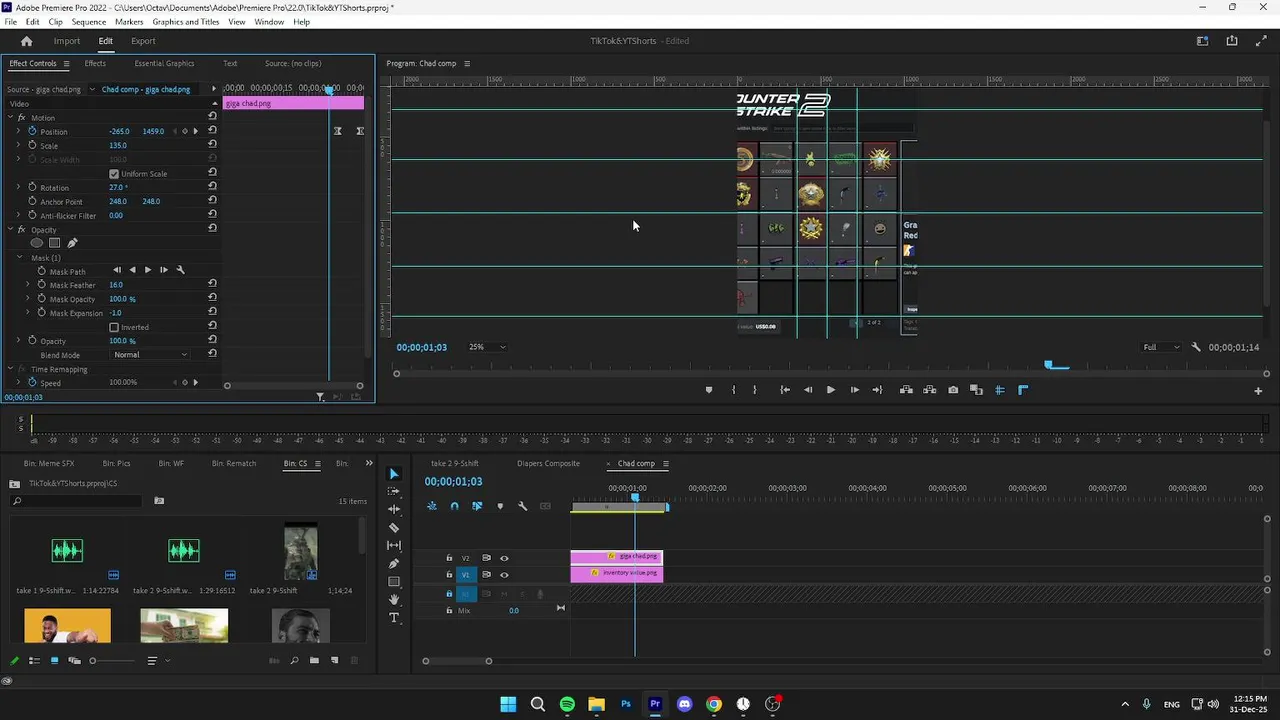This screenshot has height=720, width=1280.
Task: Create 4-point polygon mask under Opacity
Action: point(54,243)
